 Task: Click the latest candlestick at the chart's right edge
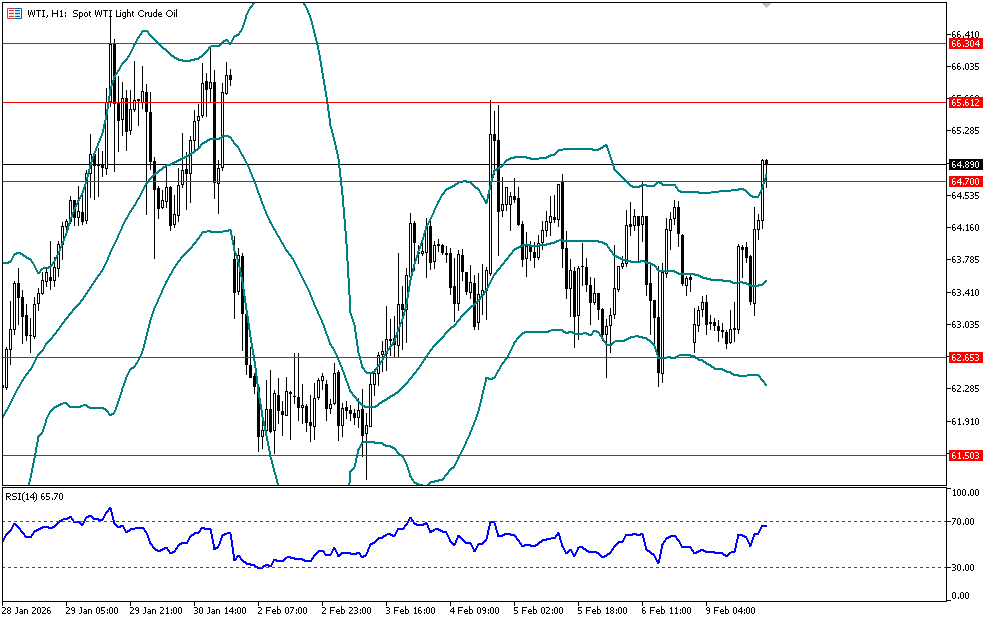[766, 170]
